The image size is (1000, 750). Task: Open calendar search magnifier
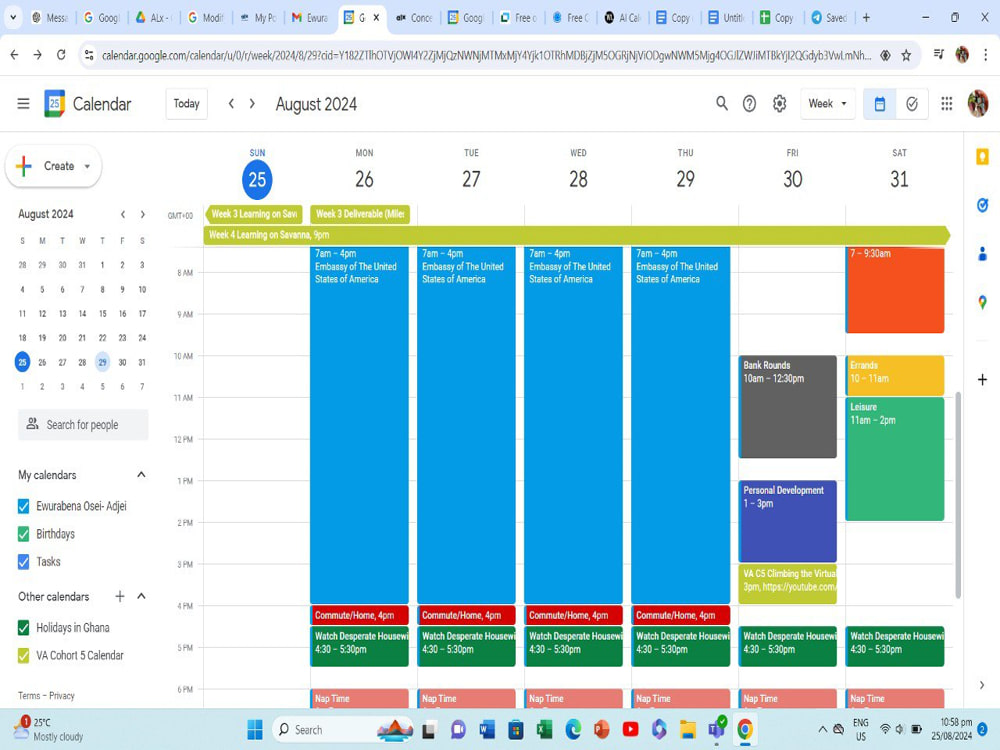[x=721, y=103]
